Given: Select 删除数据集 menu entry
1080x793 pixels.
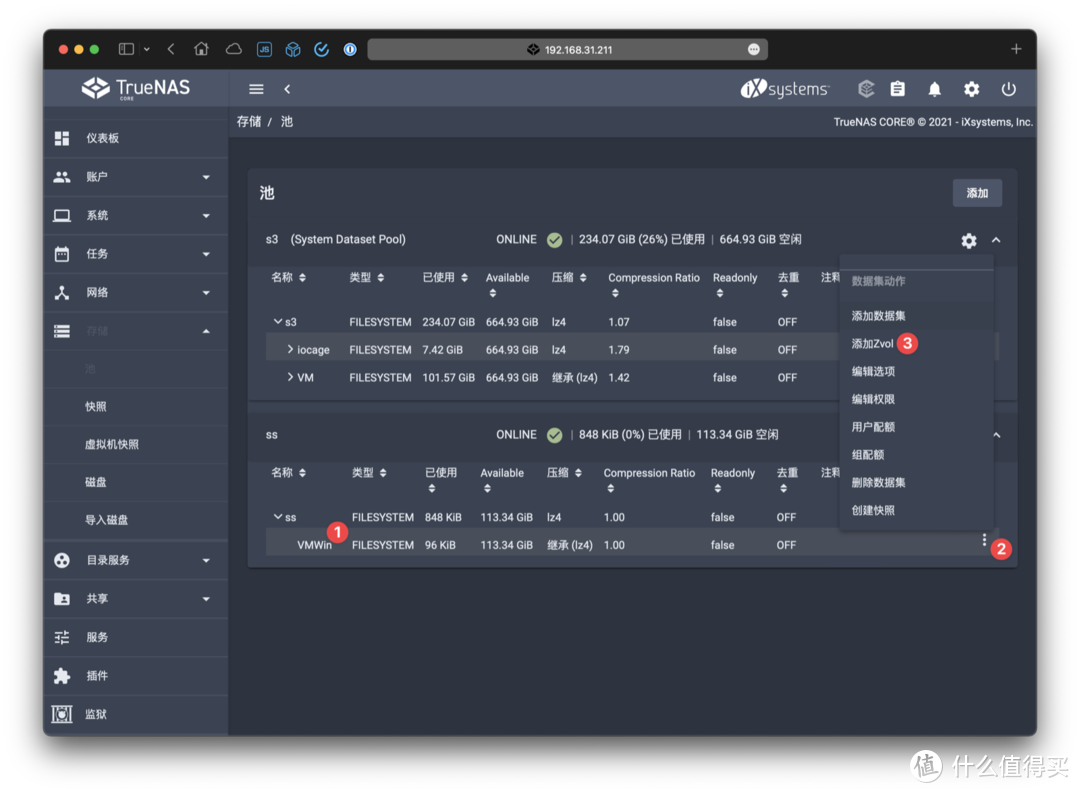Looking at the screenshot, I should tap(878, 482).
